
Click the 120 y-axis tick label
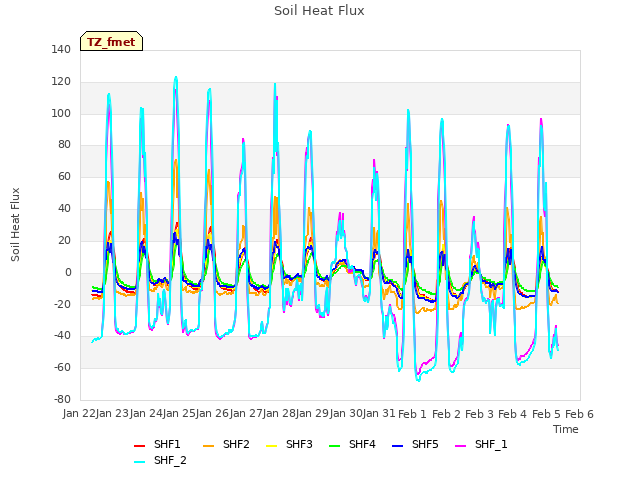coord(61,82)
